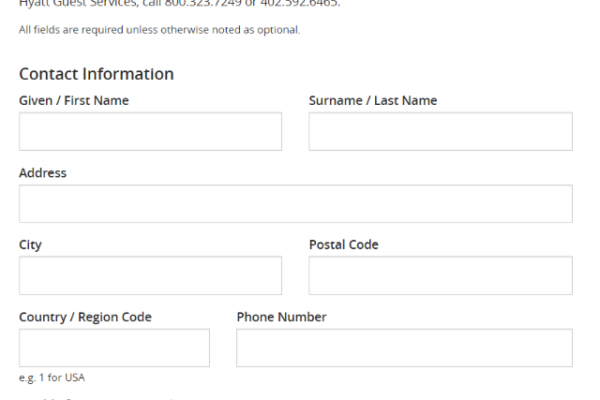Viewport: 600px width, 400px height.
Task: Click the 800.323.7249 phone number
Action: click(203, 3)
